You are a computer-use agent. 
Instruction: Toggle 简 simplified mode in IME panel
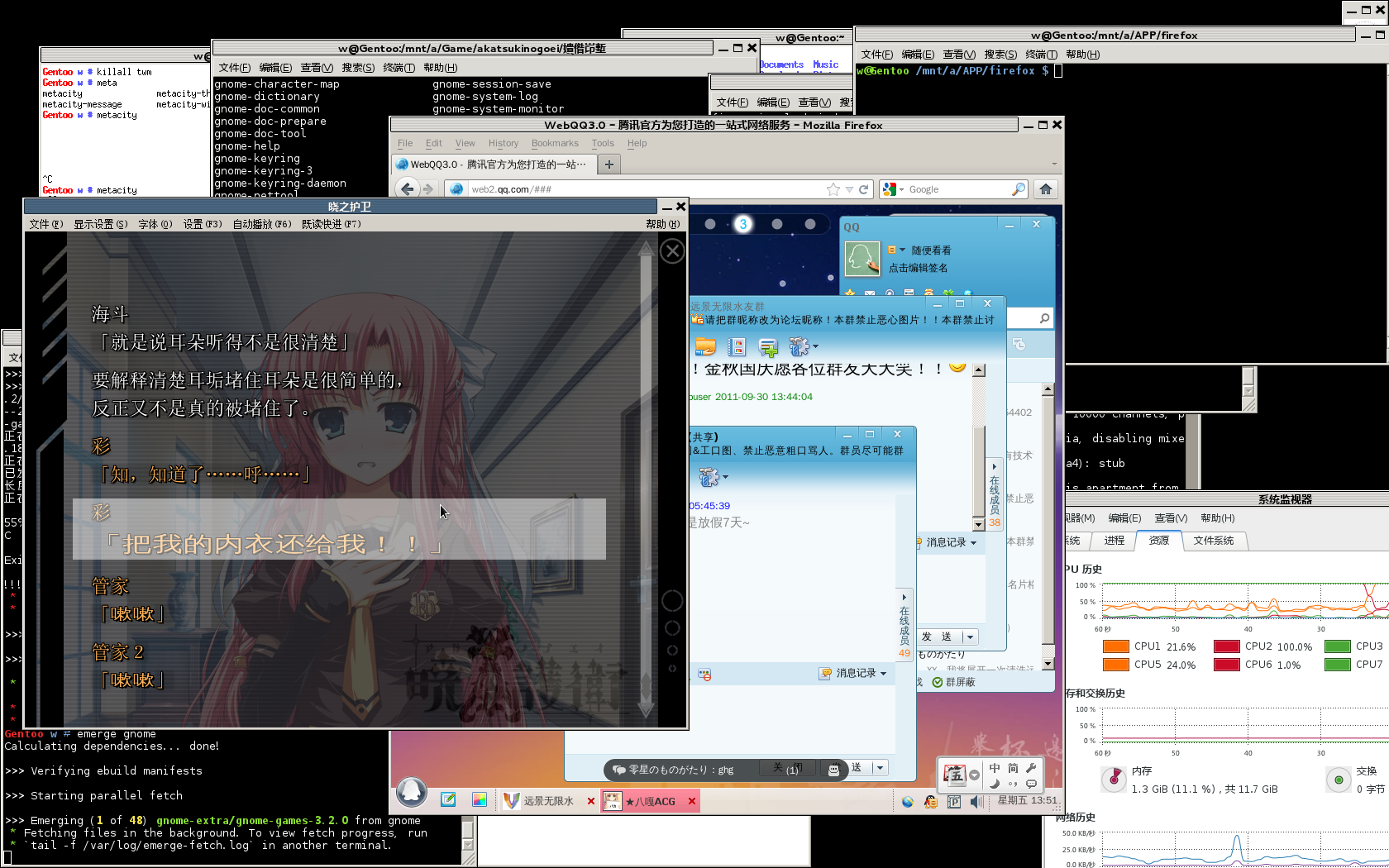[1013, 768]
